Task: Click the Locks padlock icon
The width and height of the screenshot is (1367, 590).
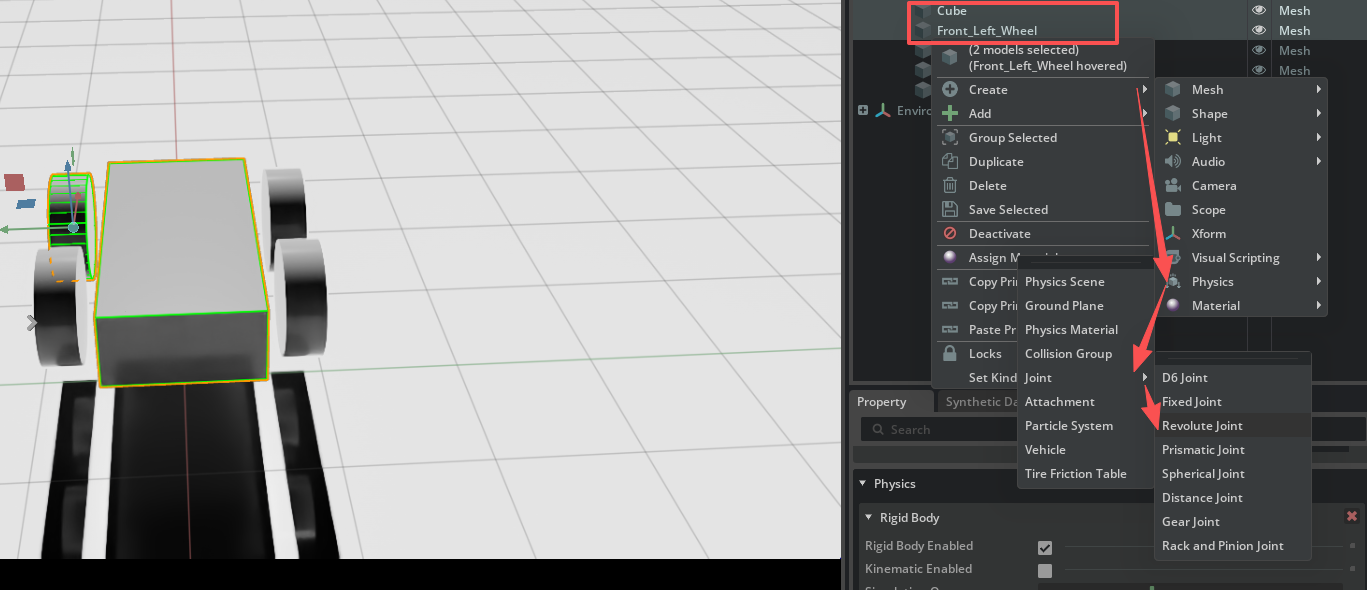Action: 950,353
